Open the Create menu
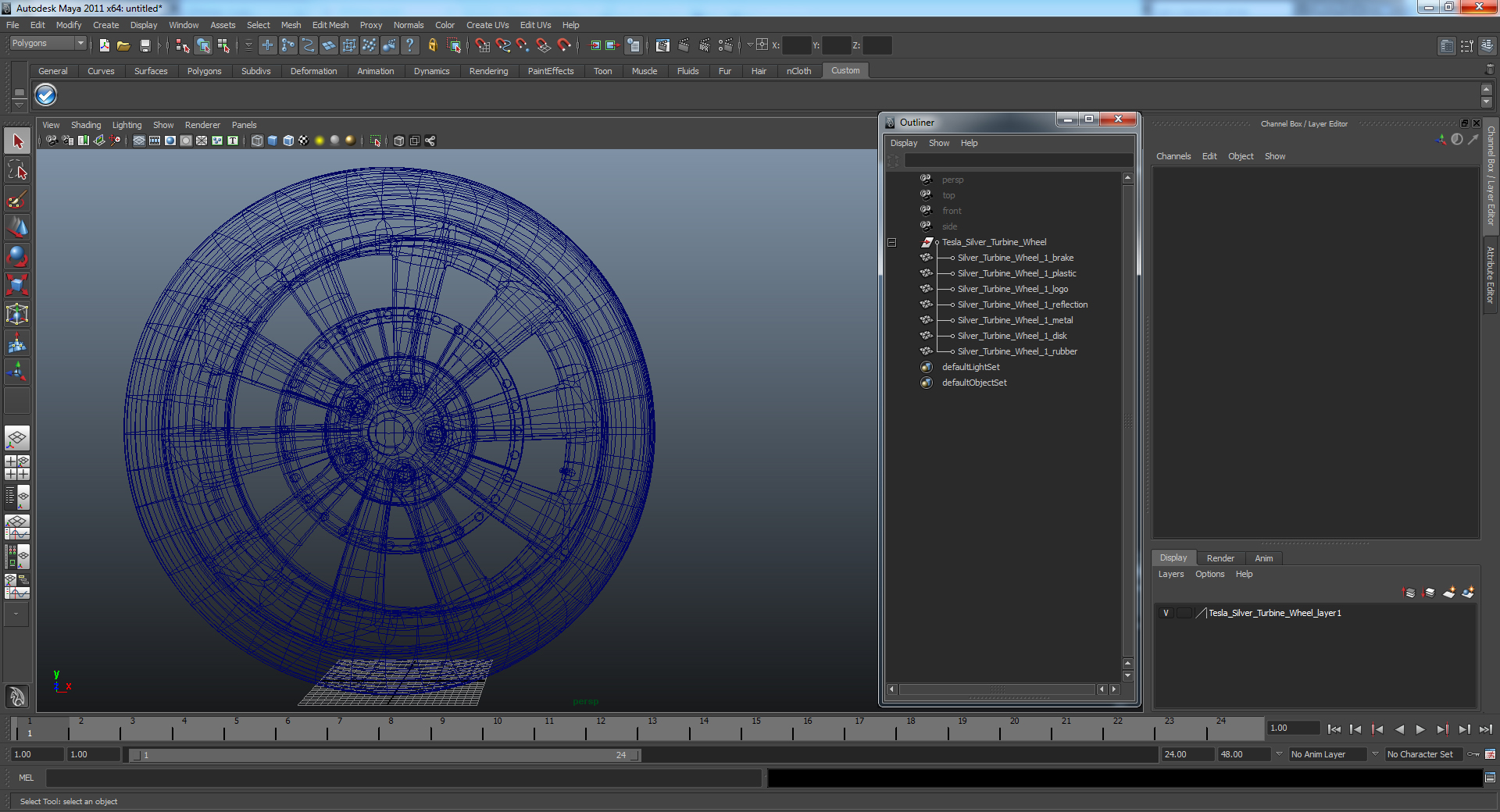The height and width of the screenshot is (812, 1500). click(105, 25)
